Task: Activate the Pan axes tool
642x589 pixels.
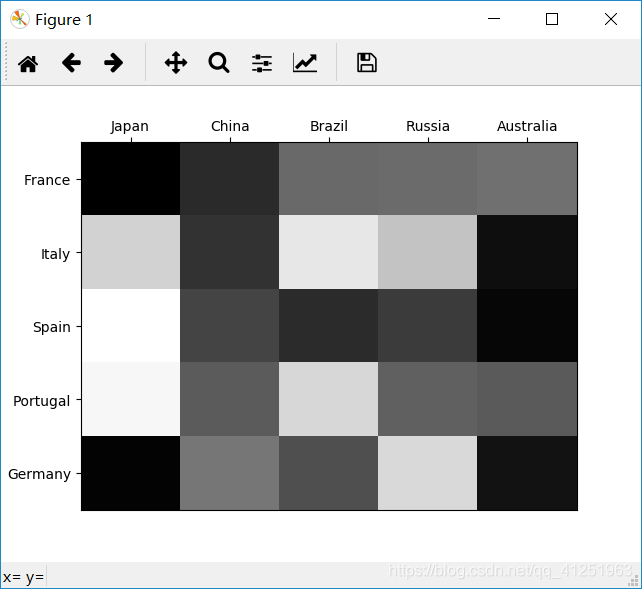Action: [176, 63]
